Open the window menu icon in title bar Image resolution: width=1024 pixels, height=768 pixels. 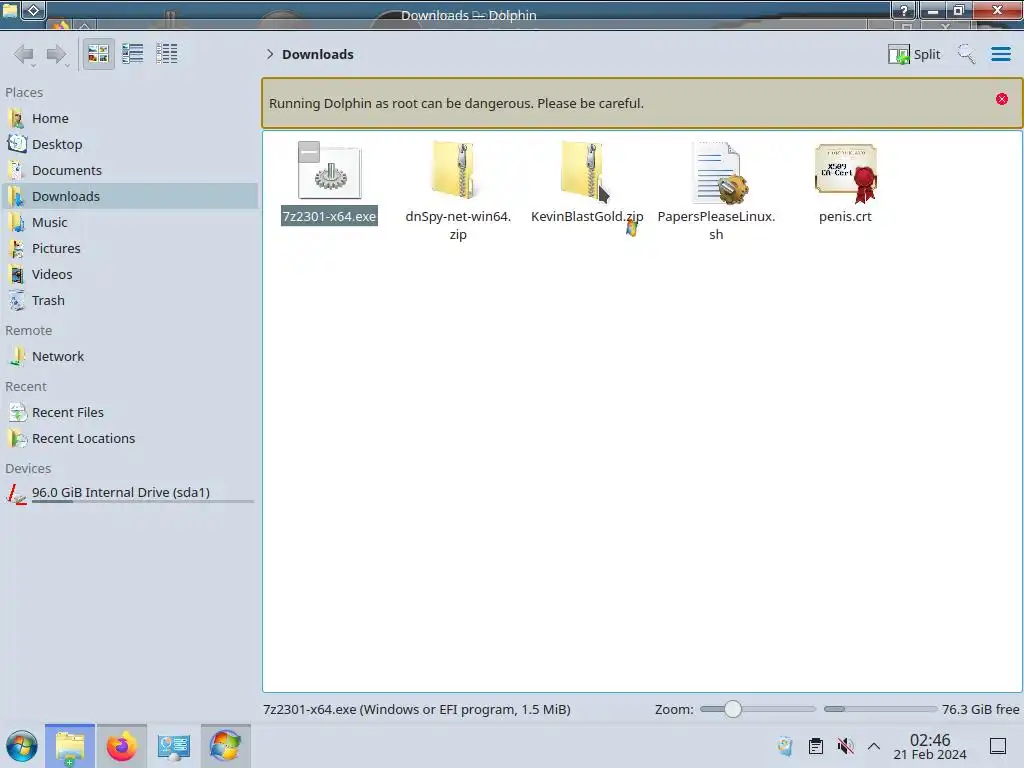[x=10, y=10]
